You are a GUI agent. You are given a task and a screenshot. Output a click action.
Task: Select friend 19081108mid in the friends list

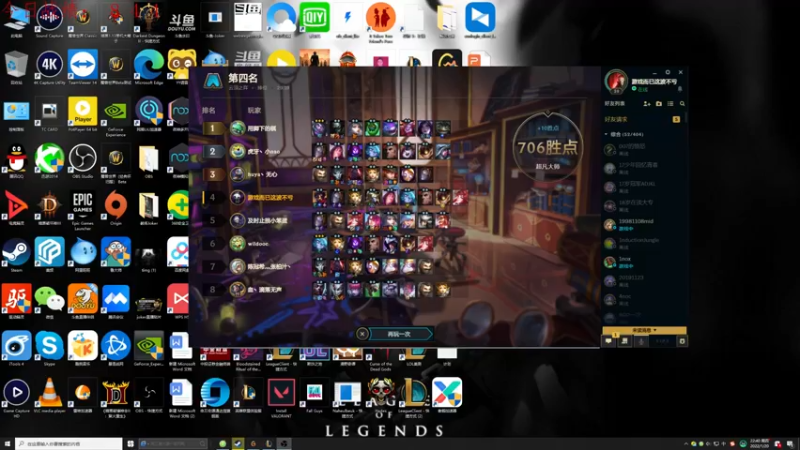tap(643, 224)
